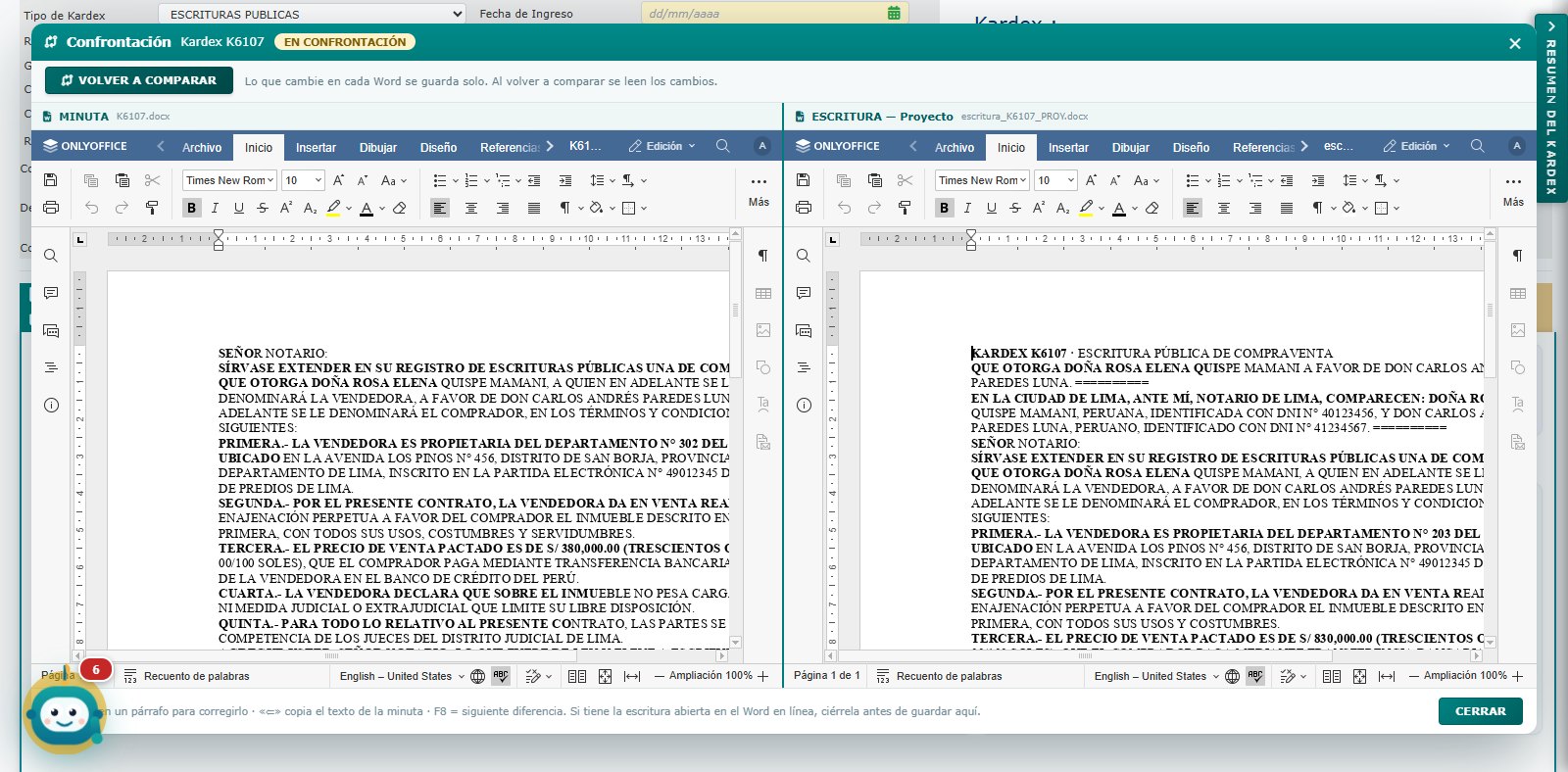Open image settings in the ESCRITURA right sidebar
Viewport: 1568px width, 772px height.
[x=1517, y=330]
